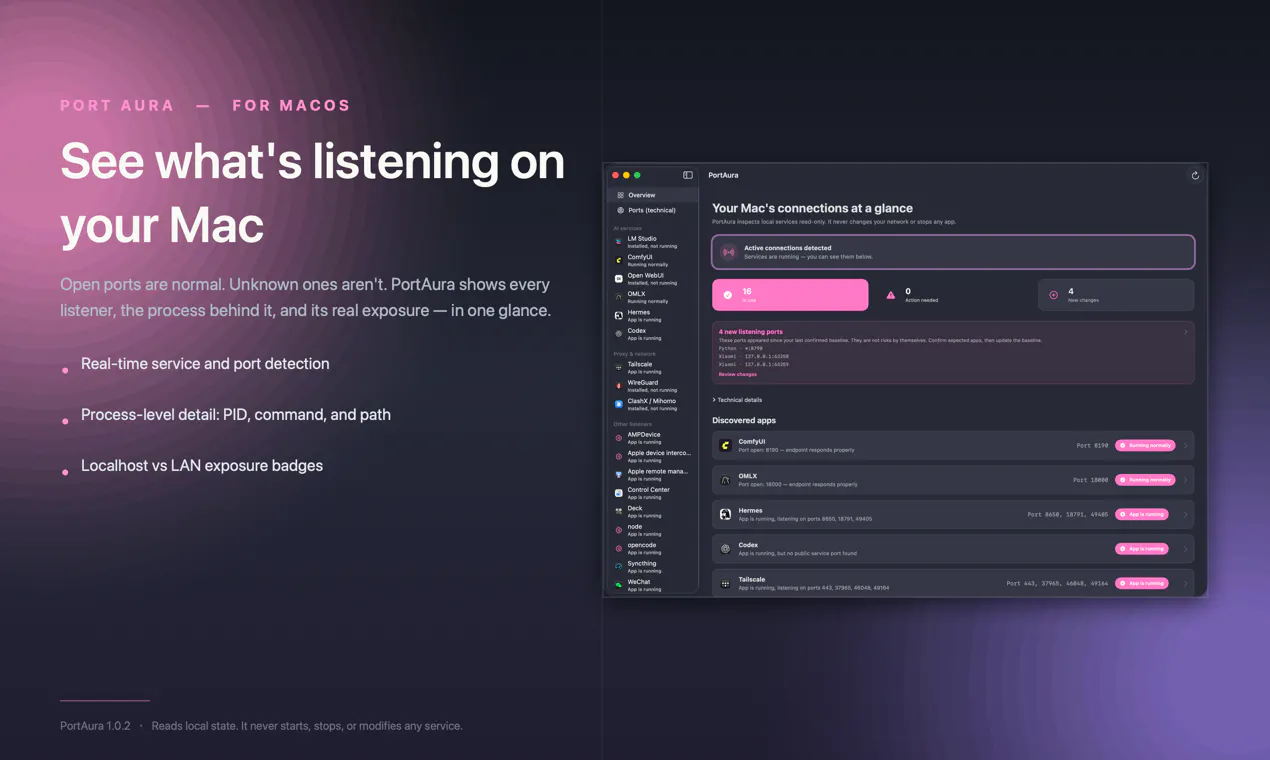Click 'Your Mac's connections at a glance' heading
Image resolution: width=1270 pixels, height=760 pixels.
click(x=812, y=208)
